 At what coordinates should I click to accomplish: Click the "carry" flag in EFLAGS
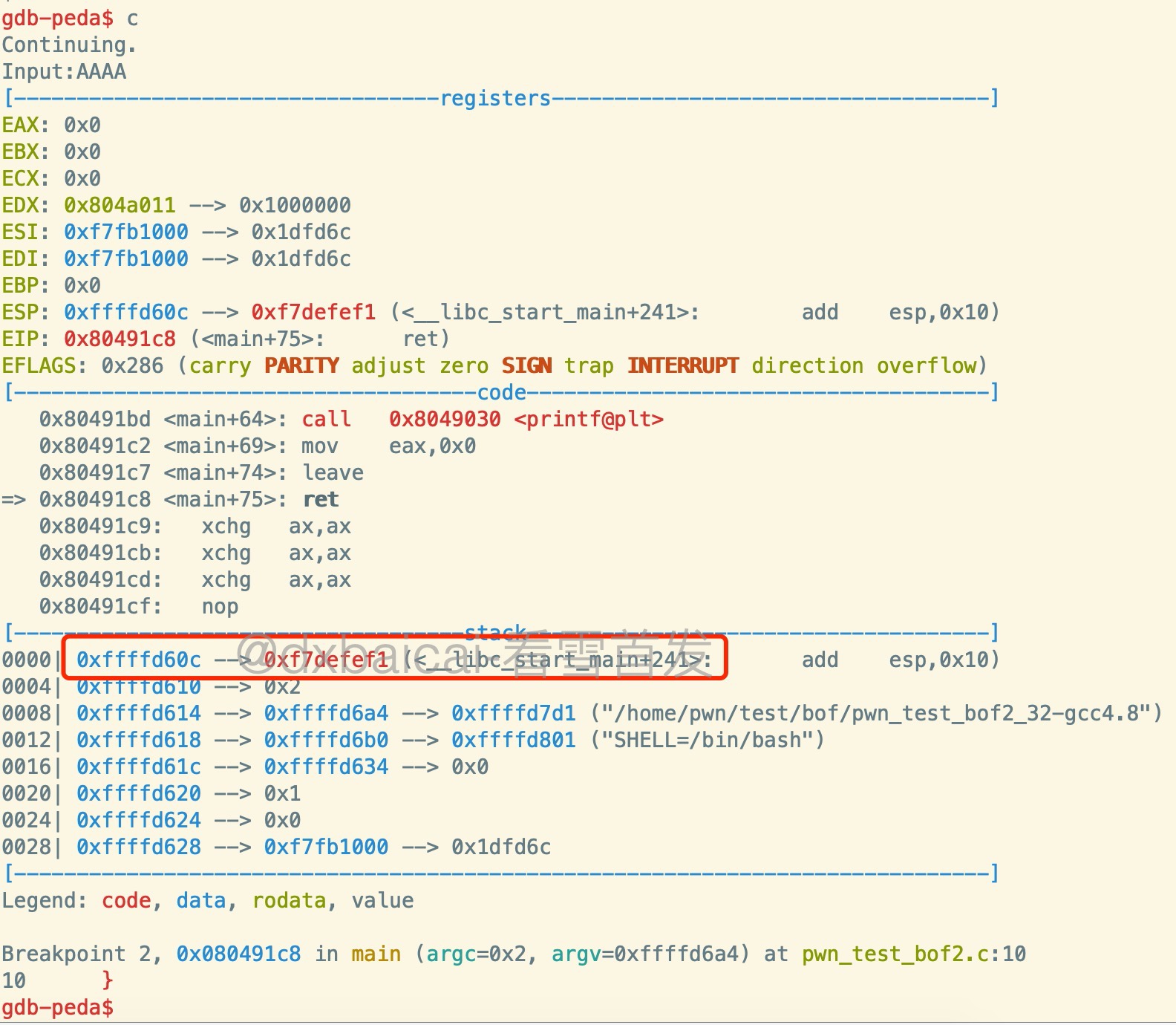coord(220,366)
